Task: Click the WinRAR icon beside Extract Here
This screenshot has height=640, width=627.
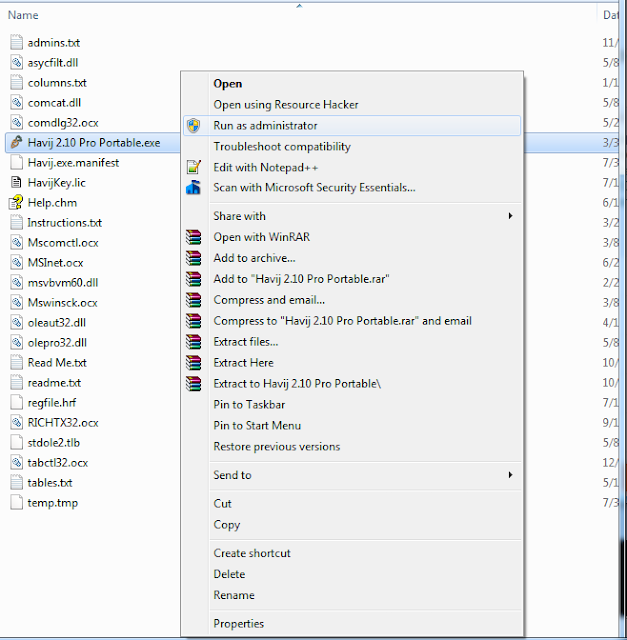Action: (193, 362)
